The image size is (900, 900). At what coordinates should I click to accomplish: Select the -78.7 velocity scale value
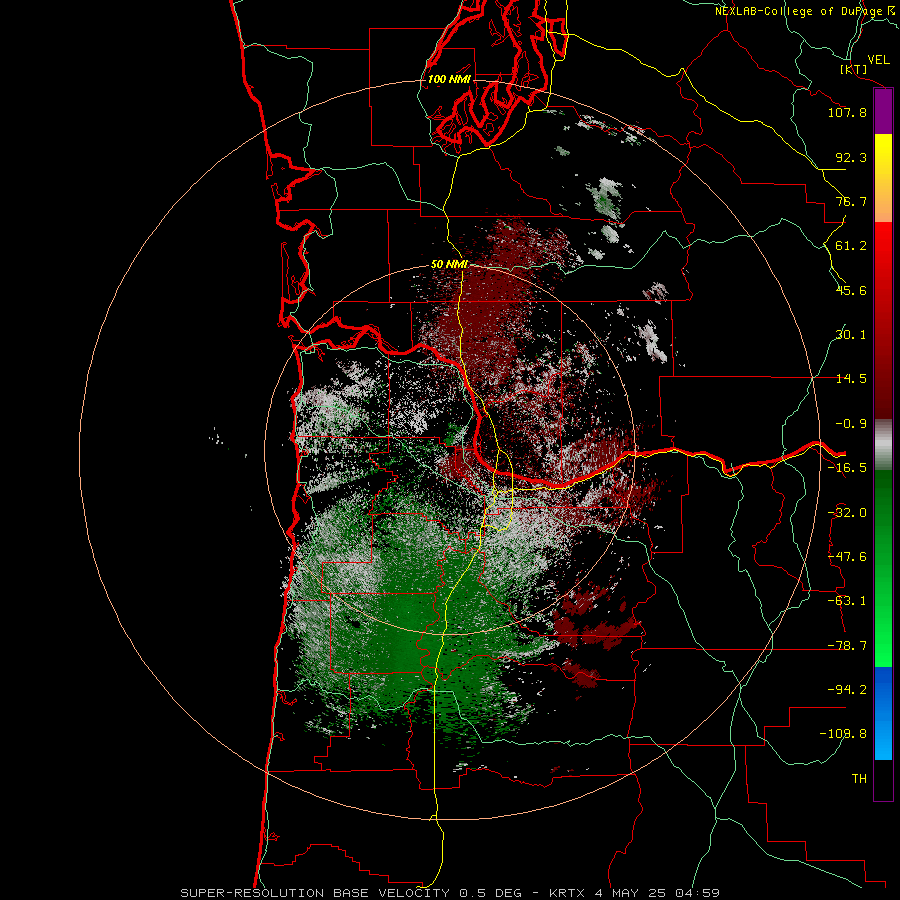coord(847,646)
